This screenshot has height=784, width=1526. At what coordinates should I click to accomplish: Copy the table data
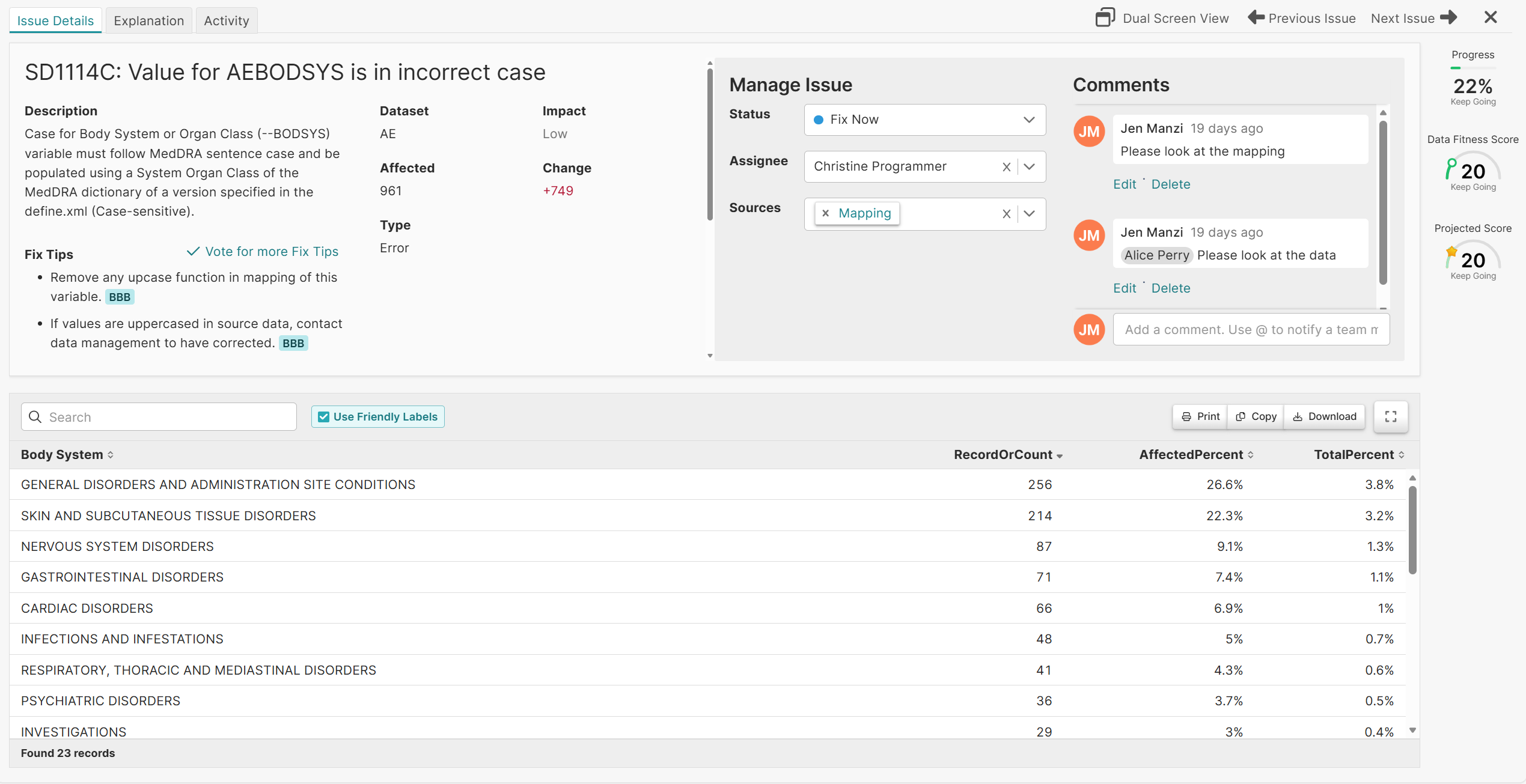click(1255, 416)
